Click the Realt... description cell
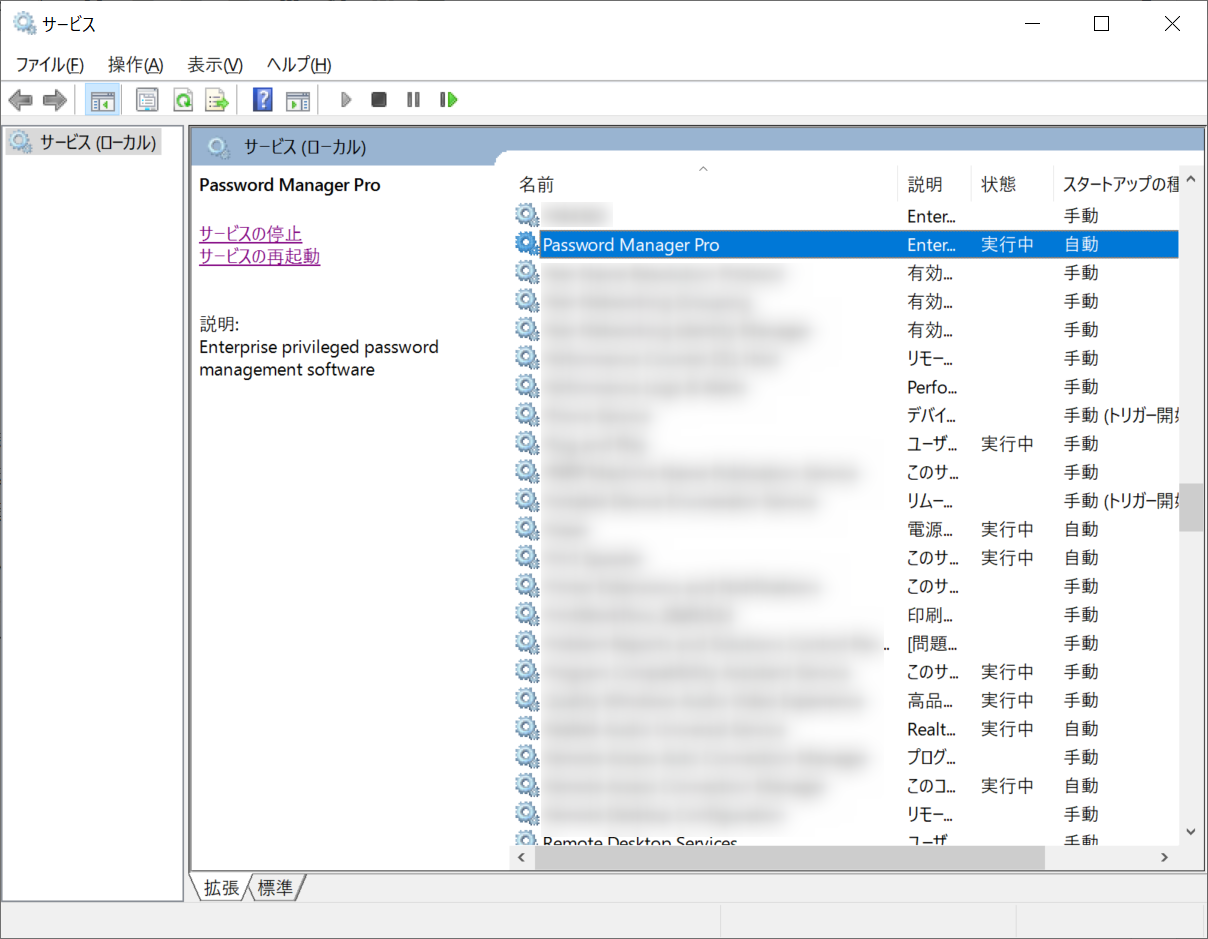Screen dimensions: 1208x939 coord(931,729)
